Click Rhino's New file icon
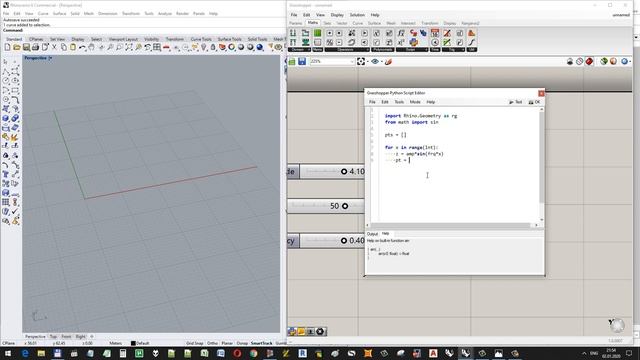This screenshot has width=640, height=360. (7, 47)
